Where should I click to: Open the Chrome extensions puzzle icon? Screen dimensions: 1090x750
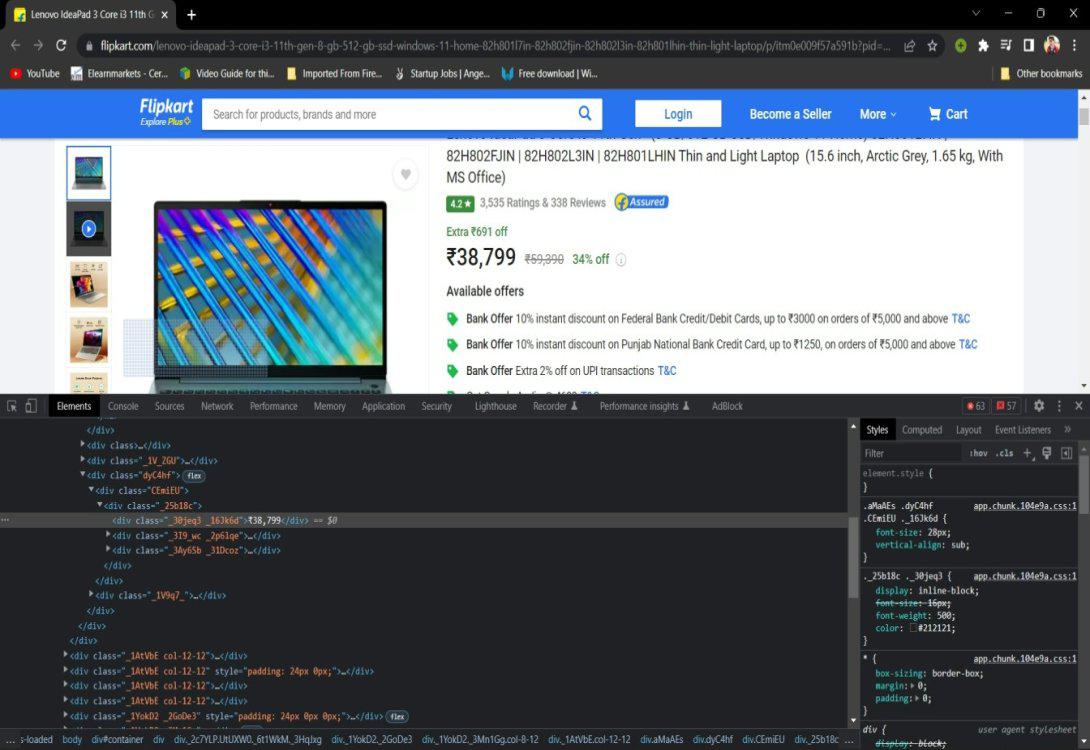[983, 46]
